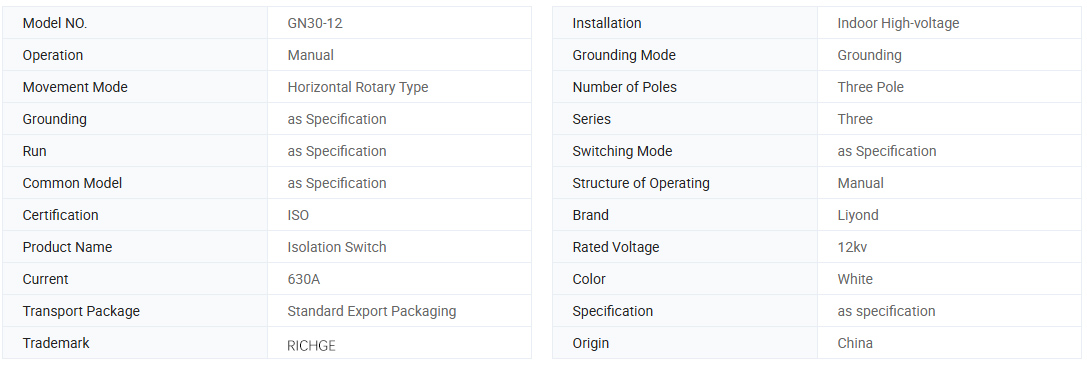
Task: Click the Three Pole value cell
Action: (x=949, y=87)
